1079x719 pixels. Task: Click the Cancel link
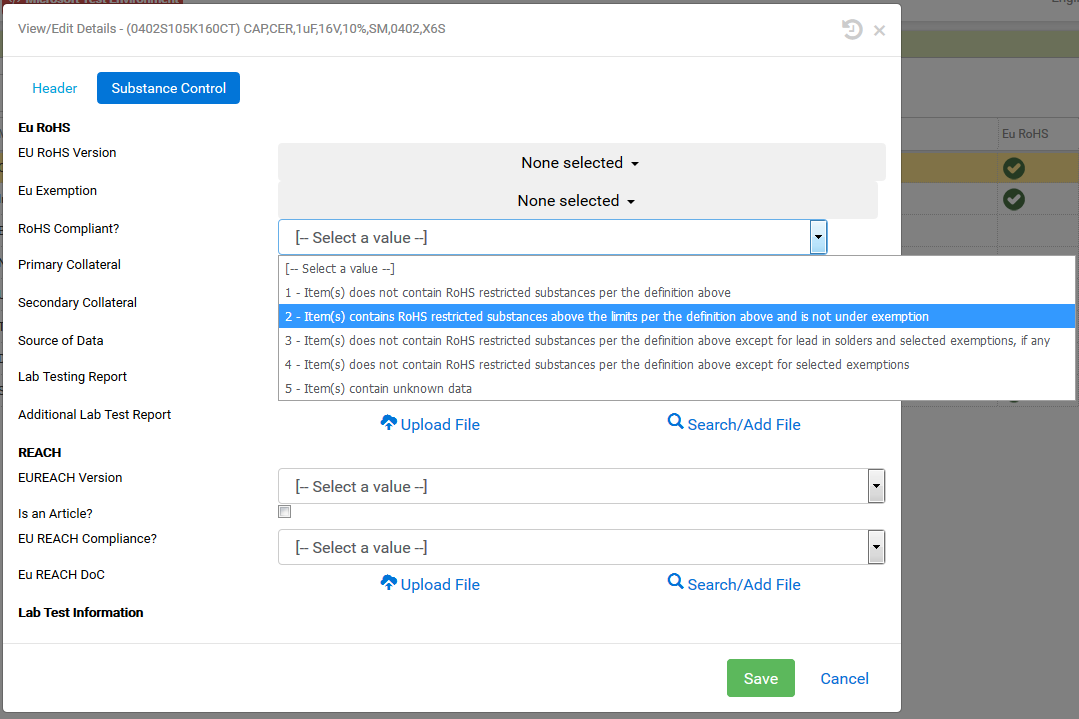[844, 679]
